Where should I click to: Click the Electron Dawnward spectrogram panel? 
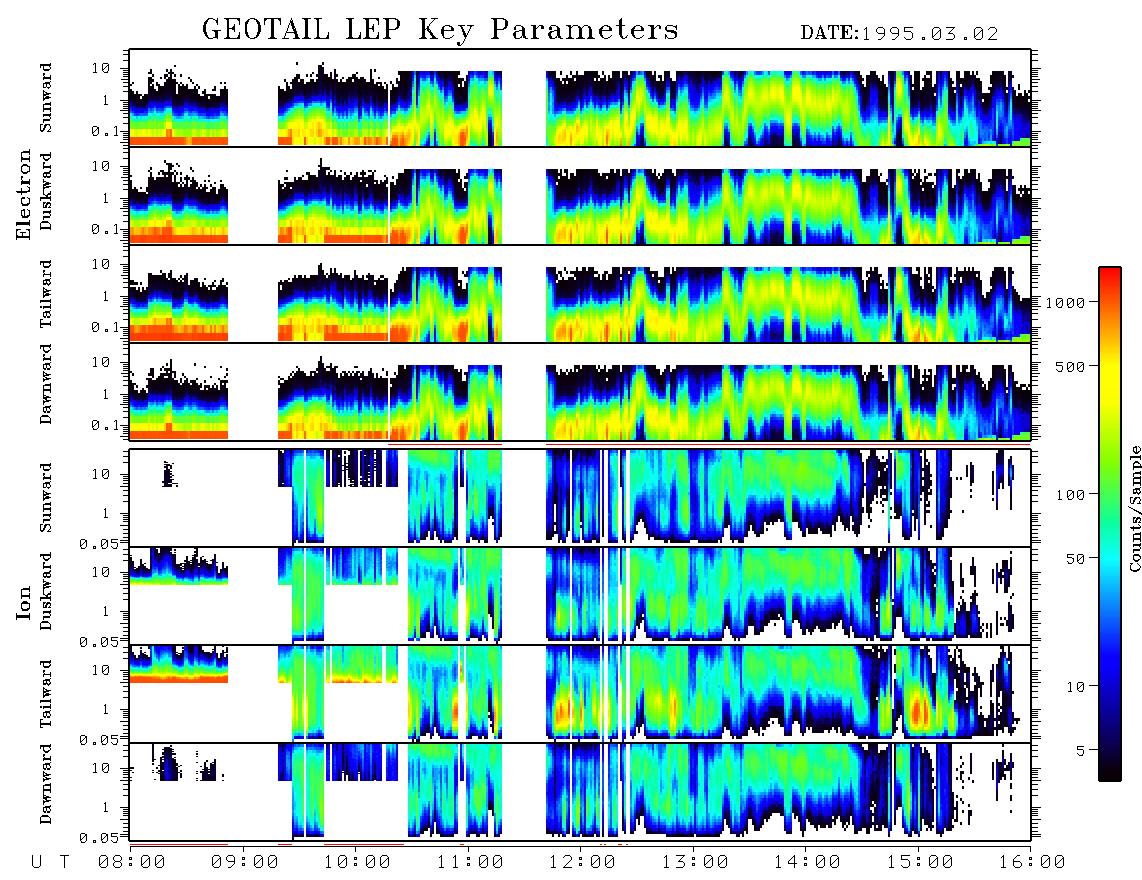(580, 392)
